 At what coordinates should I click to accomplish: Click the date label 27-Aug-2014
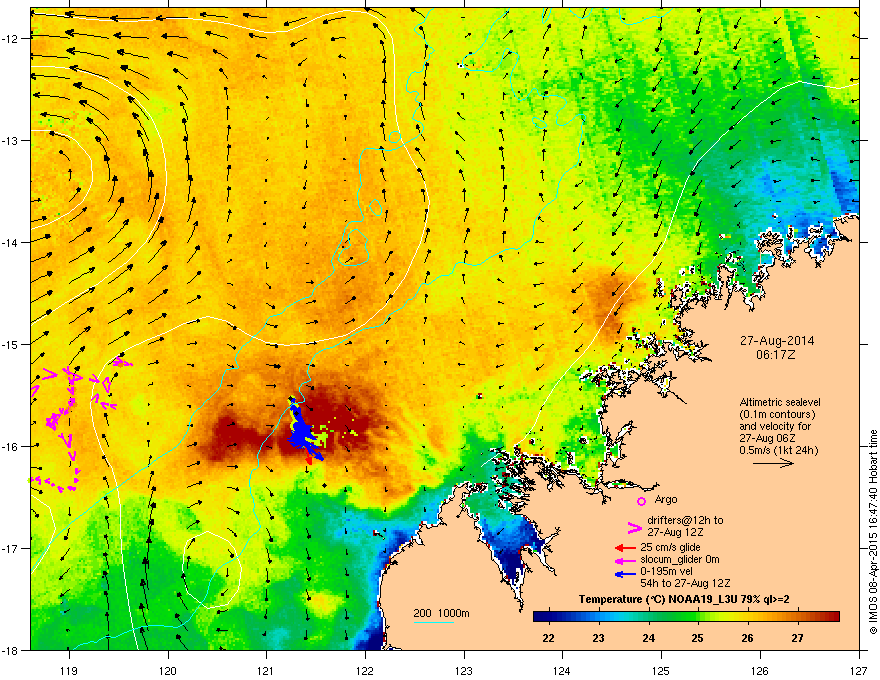[x=777, y=341]
